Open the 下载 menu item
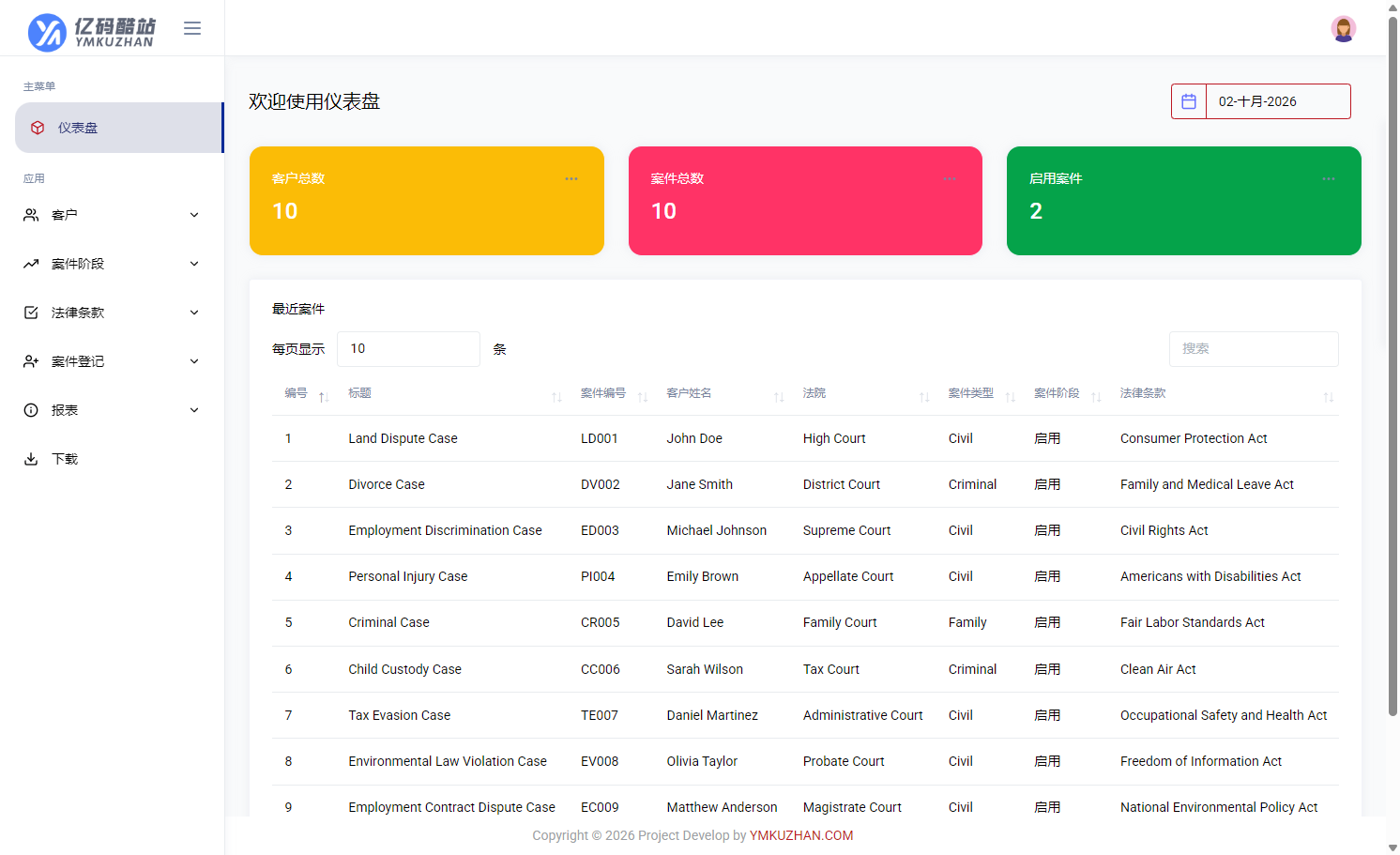This screenshot has height=855, width=1400. pos(112,459)
